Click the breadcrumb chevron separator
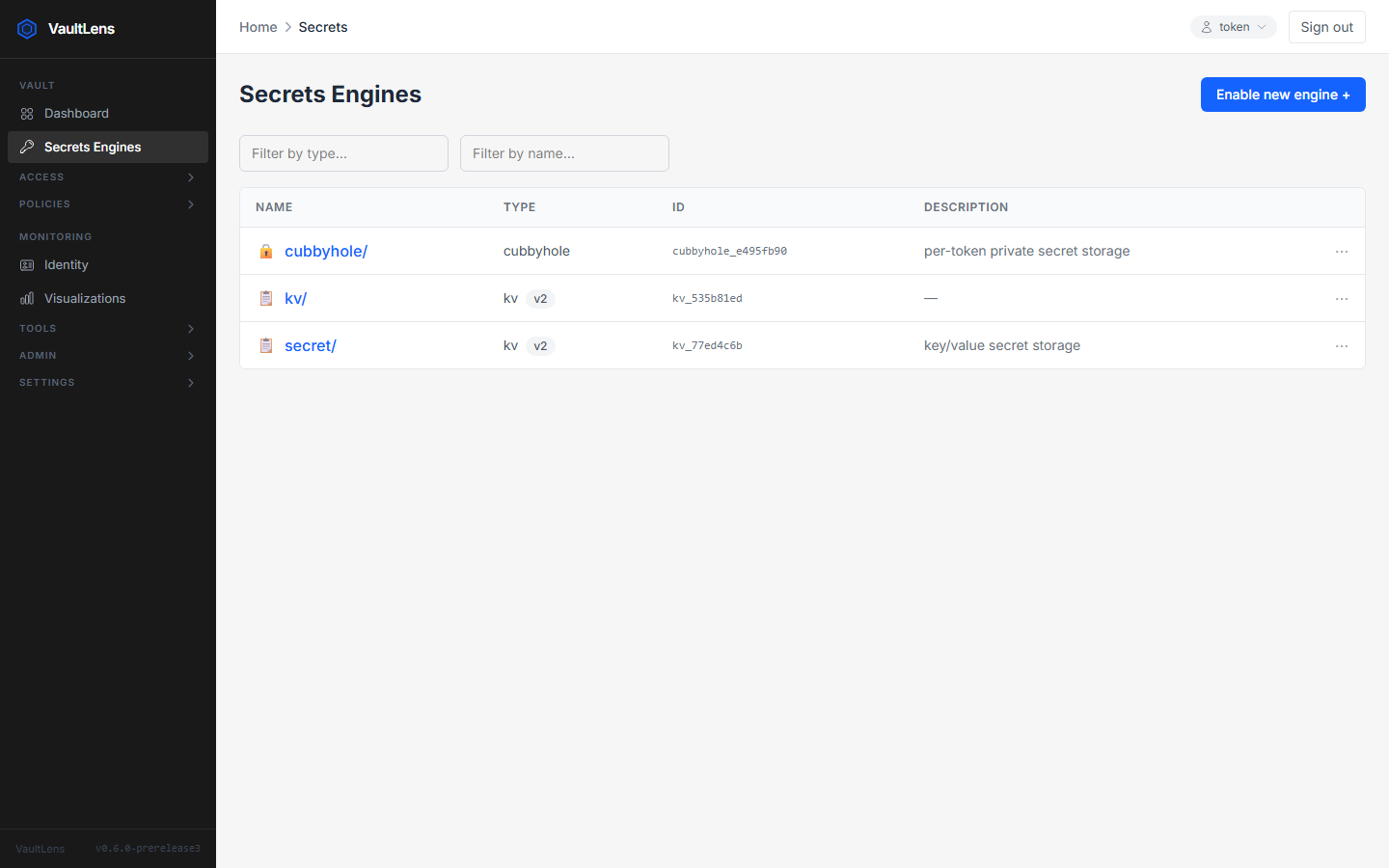Image resolution: width=1389 pixels, height=868 pixels. [x=287, y=27]
